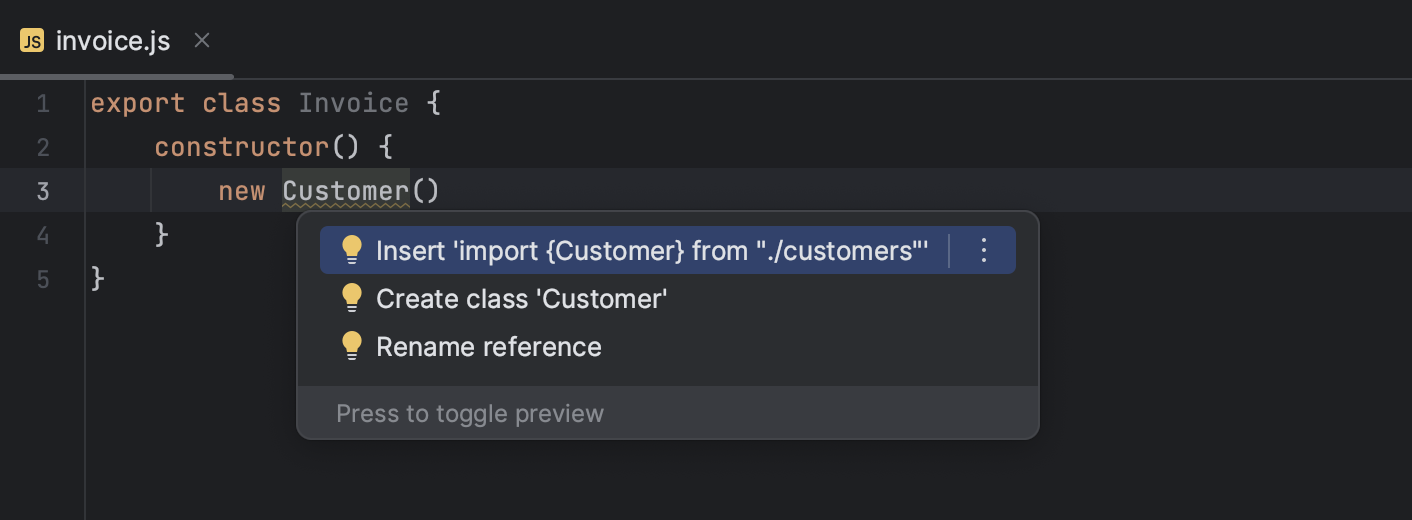The width and height of the screenshot is (1412, 520).
Task: Click line number 2 in the gutter
Action: [x=43, y=148]
